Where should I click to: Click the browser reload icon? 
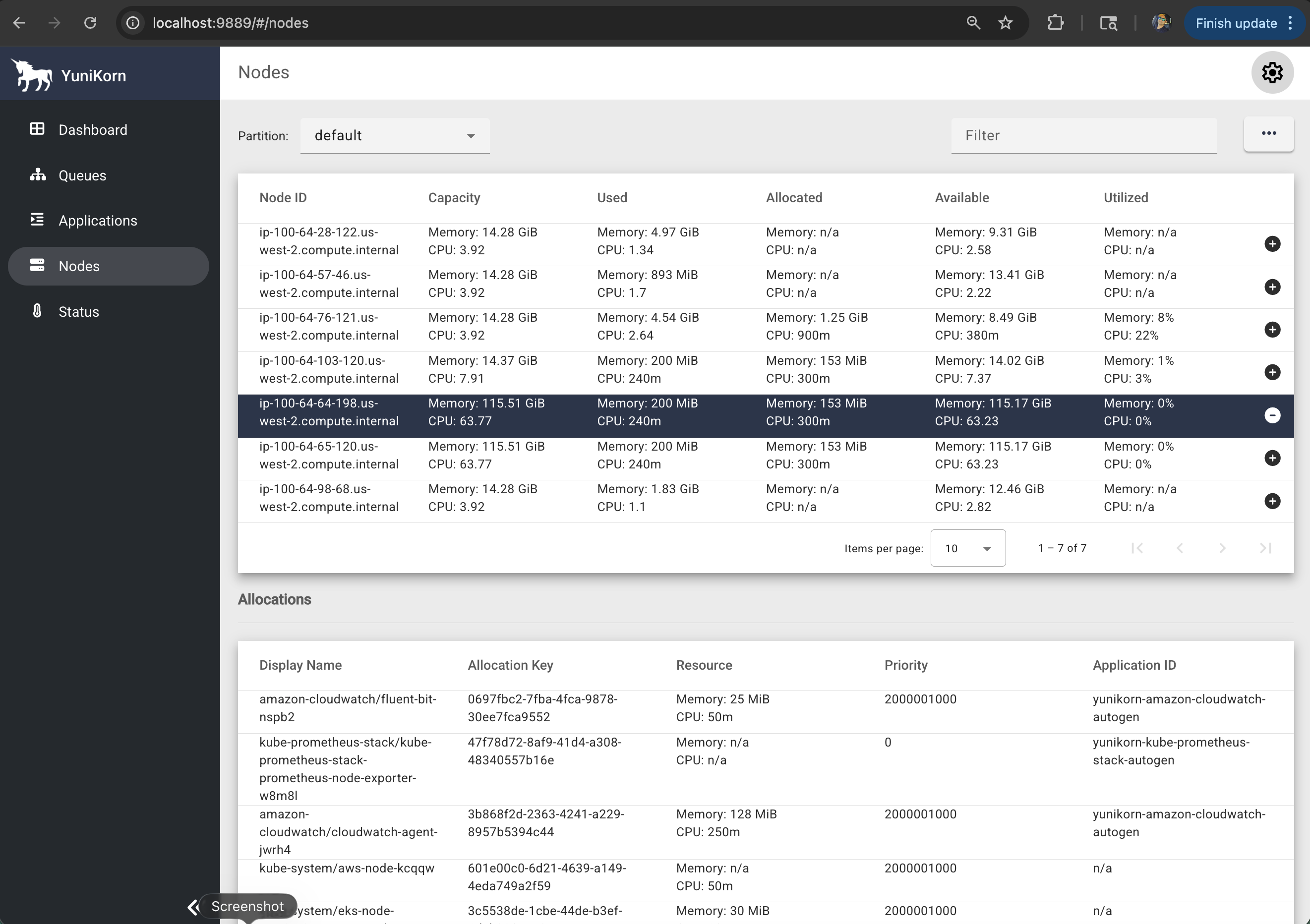[90, 23]
